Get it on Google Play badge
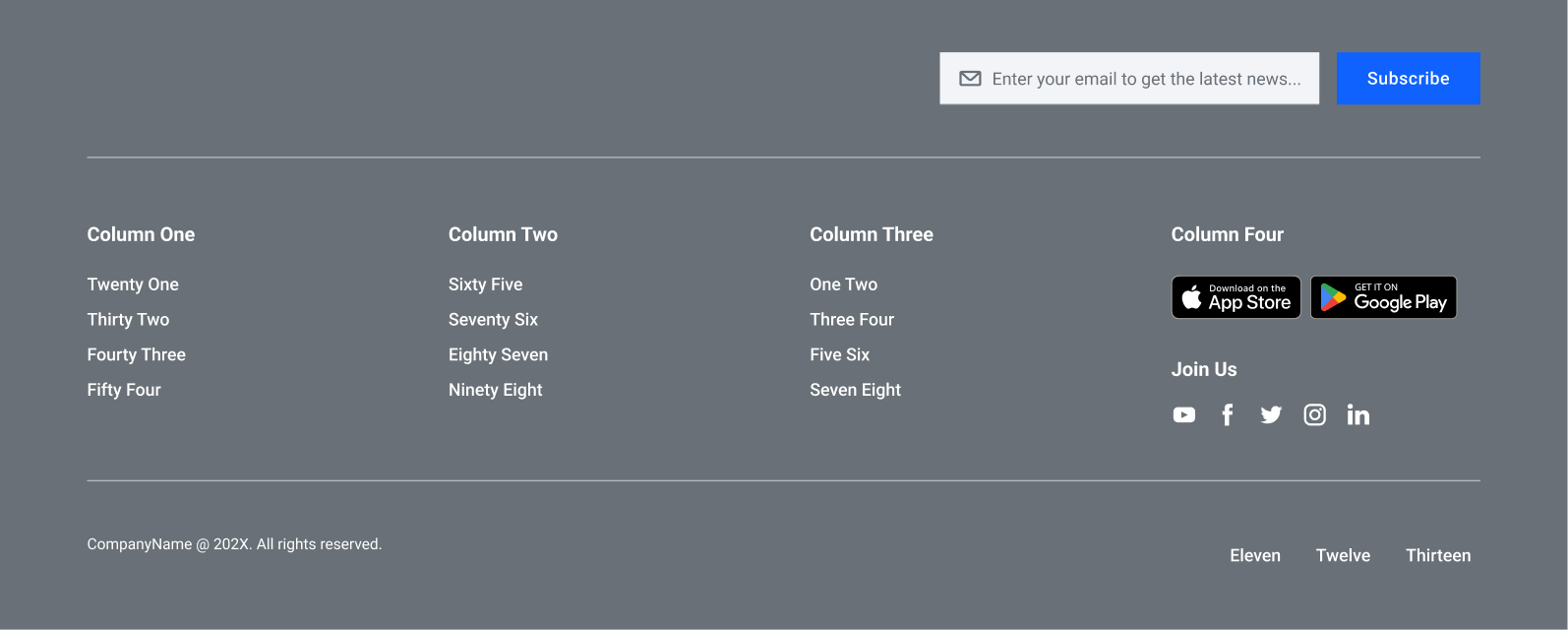Image resolution: width=1568 pixels, height=630 pixels. click(1383, 297)
